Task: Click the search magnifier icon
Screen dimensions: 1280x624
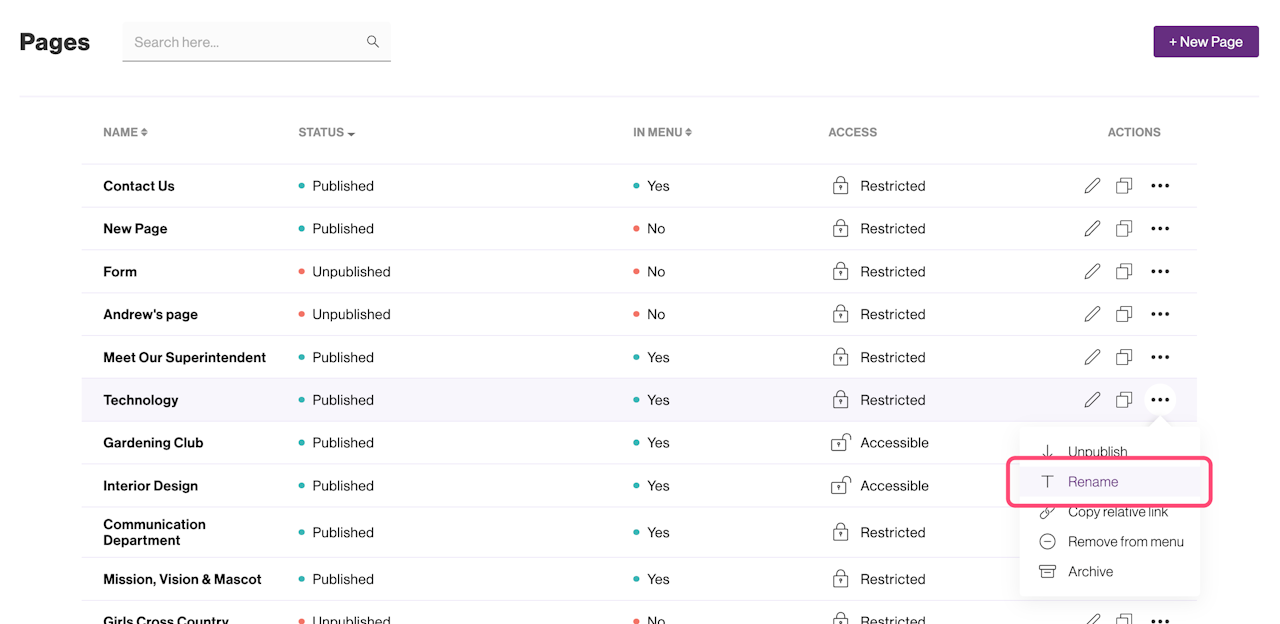Action: [373, 42]
